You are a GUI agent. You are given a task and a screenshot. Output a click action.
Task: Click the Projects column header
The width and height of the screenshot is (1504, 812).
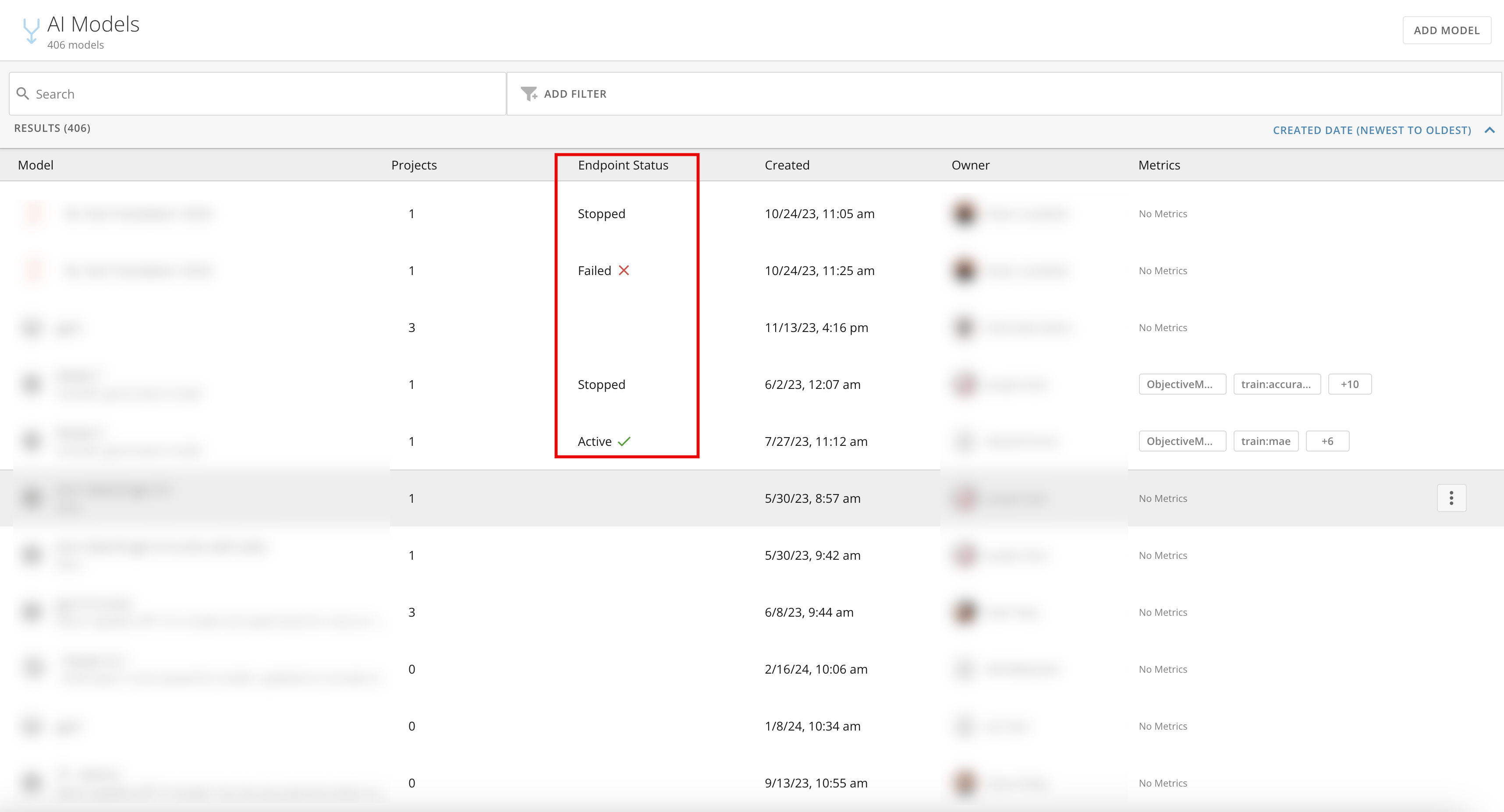click(x=414, y=165)
